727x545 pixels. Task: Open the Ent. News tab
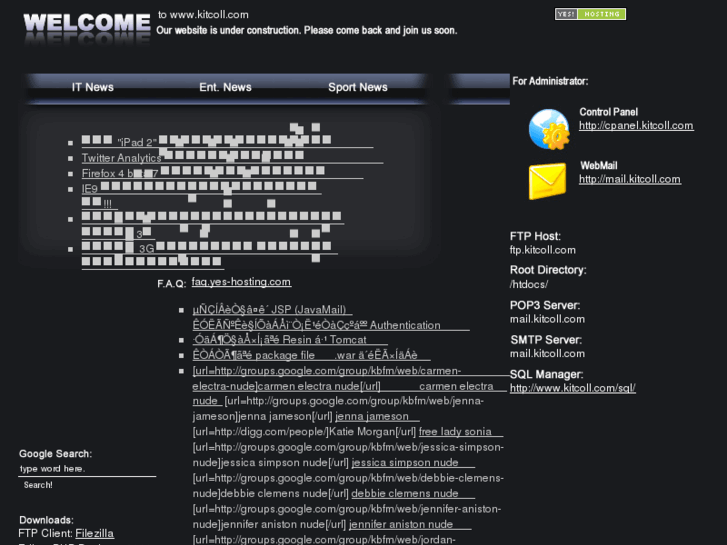click(225, 87)
